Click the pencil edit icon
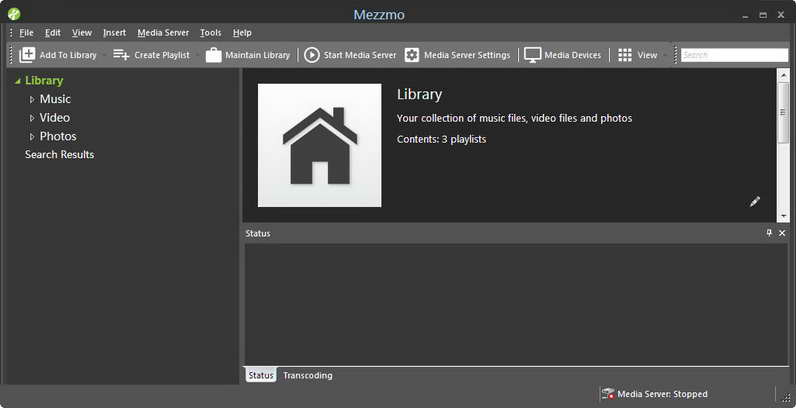The image size is (796, 408). coord(755,201)
